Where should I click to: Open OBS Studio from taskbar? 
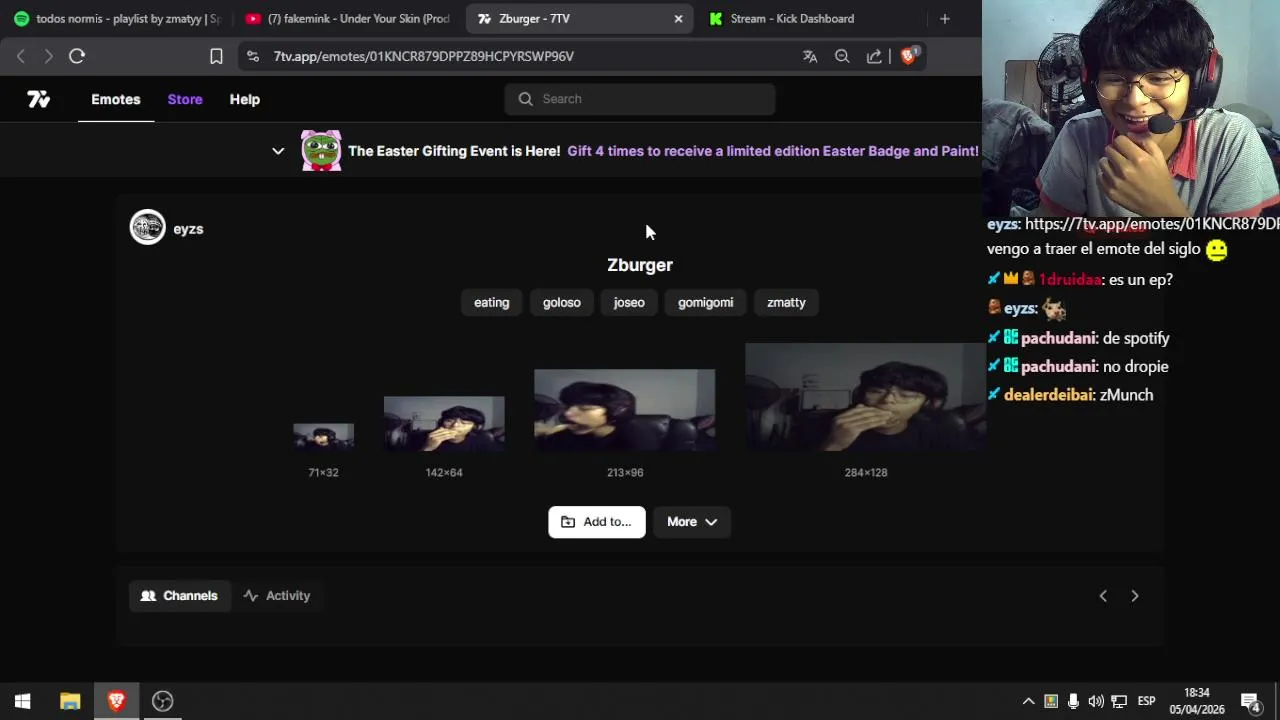point(163,701)
